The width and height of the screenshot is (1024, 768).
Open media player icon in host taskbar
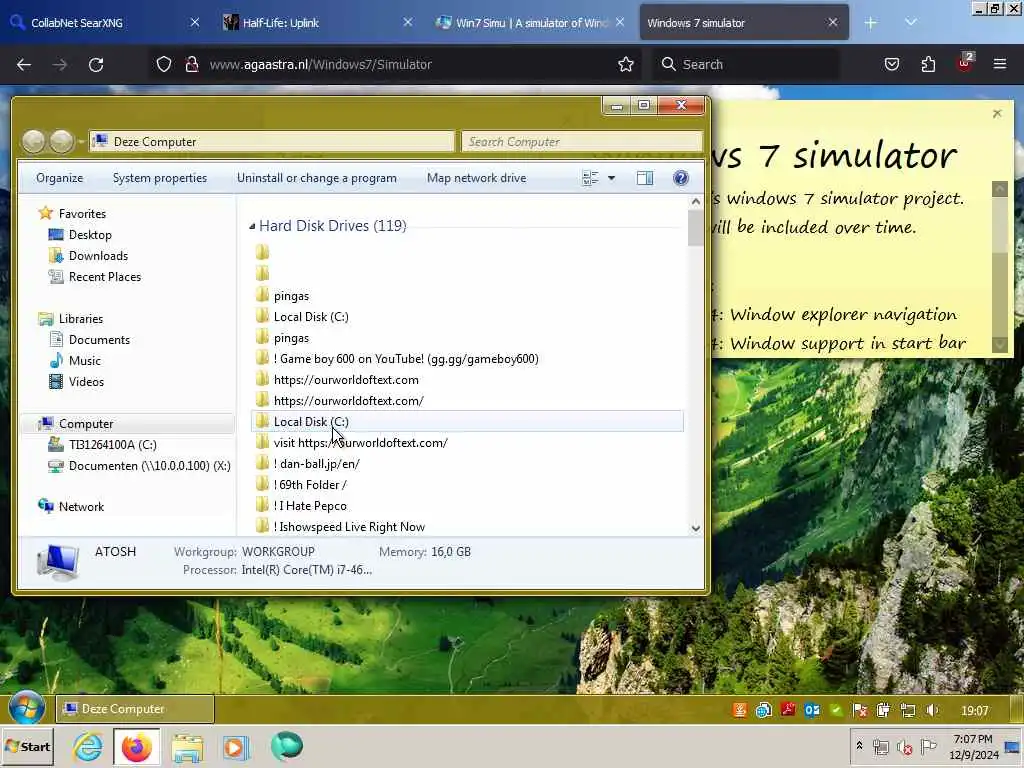[x=236, y=747]
